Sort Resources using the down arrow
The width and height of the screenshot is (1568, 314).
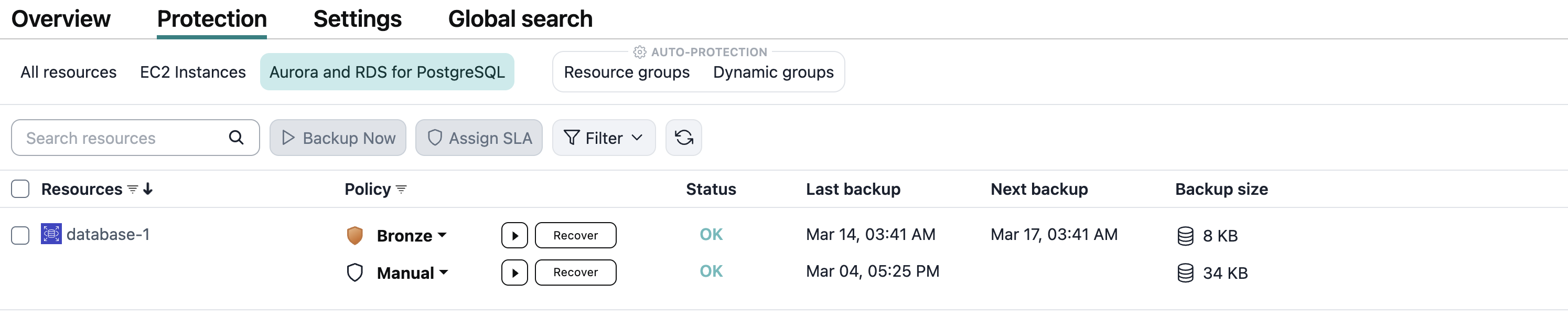point(148,190)
